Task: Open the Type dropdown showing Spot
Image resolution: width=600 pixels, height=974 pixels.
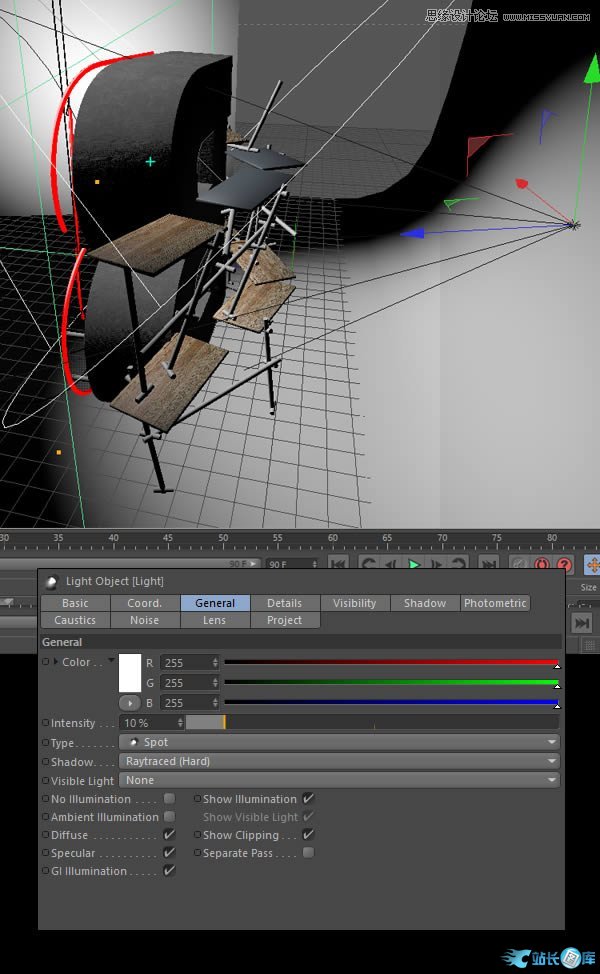Action: (x=339, y=742)
